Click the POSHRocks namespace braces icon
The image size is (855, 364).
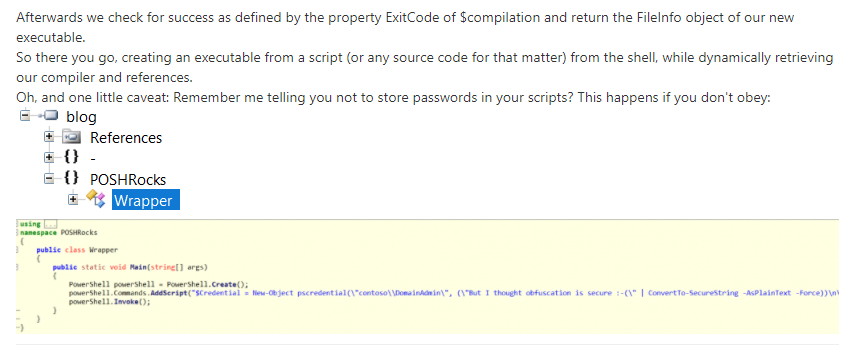(71, 178)
